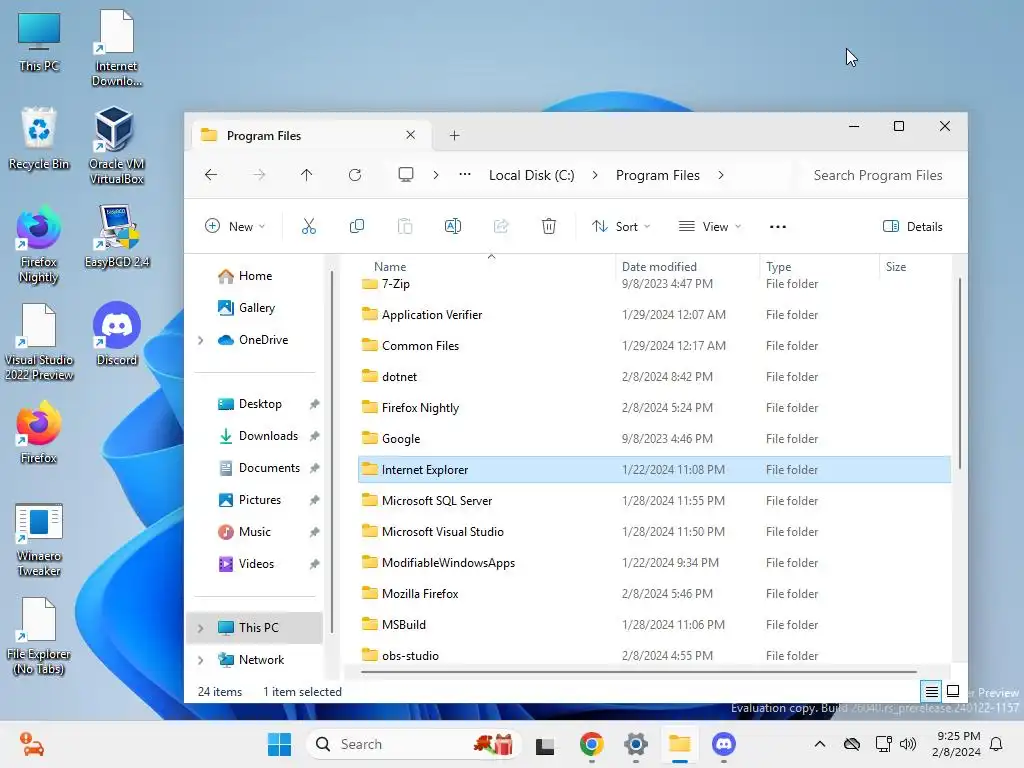Select Gallery in navigation pane
1024x768 pixels.
tap(257, 308)
